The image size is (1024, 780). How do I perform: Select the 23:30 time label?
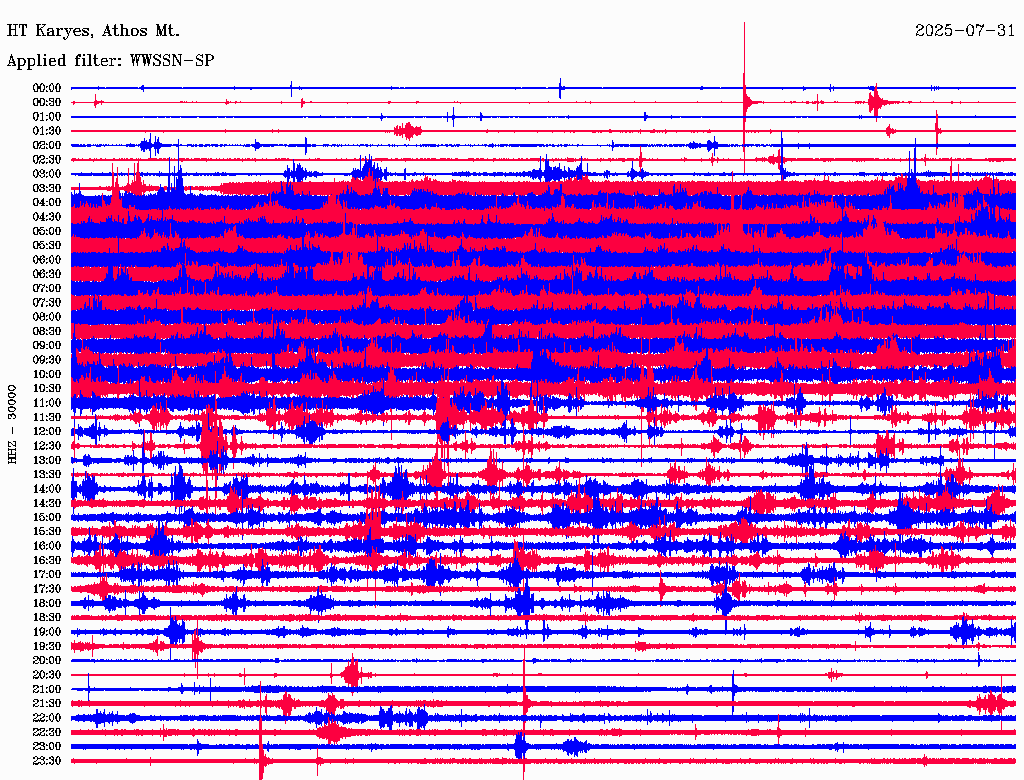(x=47, y=761)
